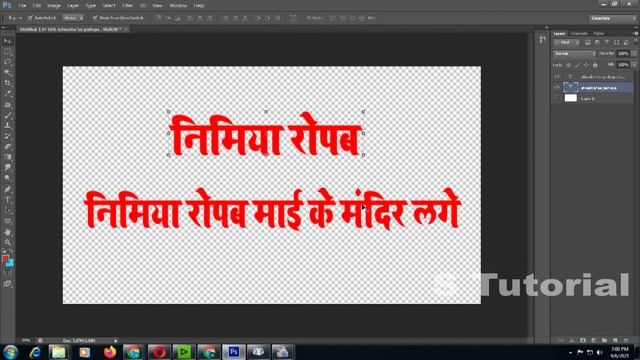Select the Gradient tool
Viewport: 640px width, 360px height.
coord(8,158)
